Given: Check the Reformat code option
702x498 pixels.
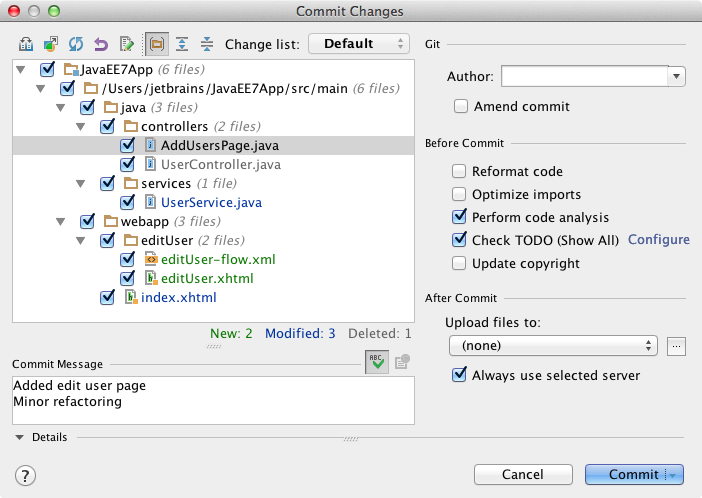Looking at the screenshot, I should coord(459,171).
